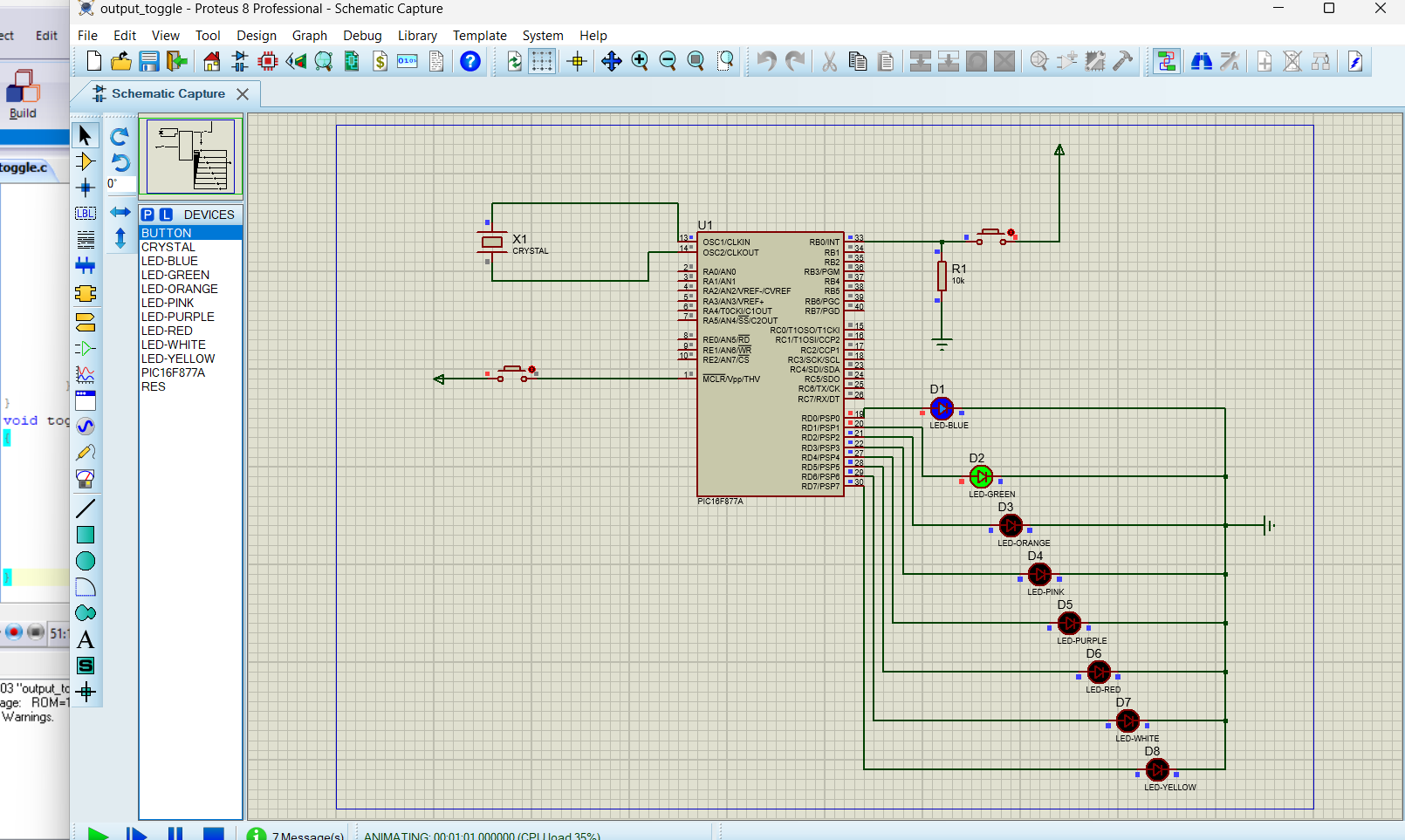
Task: Click the PIC16F877A microcontroller U1
Action: pyautogui.click(x=770, y=364)
